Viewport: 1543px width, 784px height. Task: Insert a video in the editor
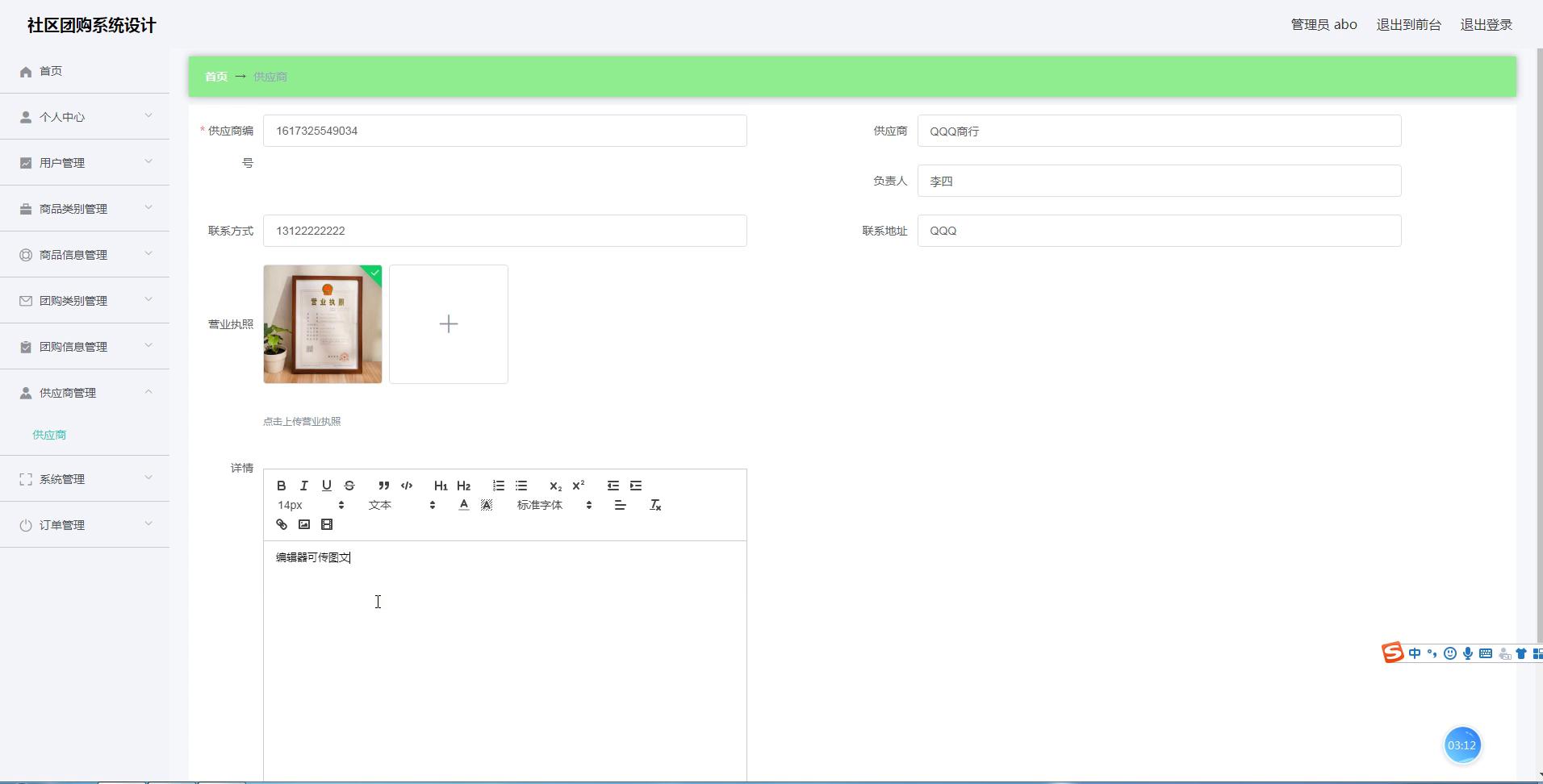pyautogui.click(x=327, y=524)
